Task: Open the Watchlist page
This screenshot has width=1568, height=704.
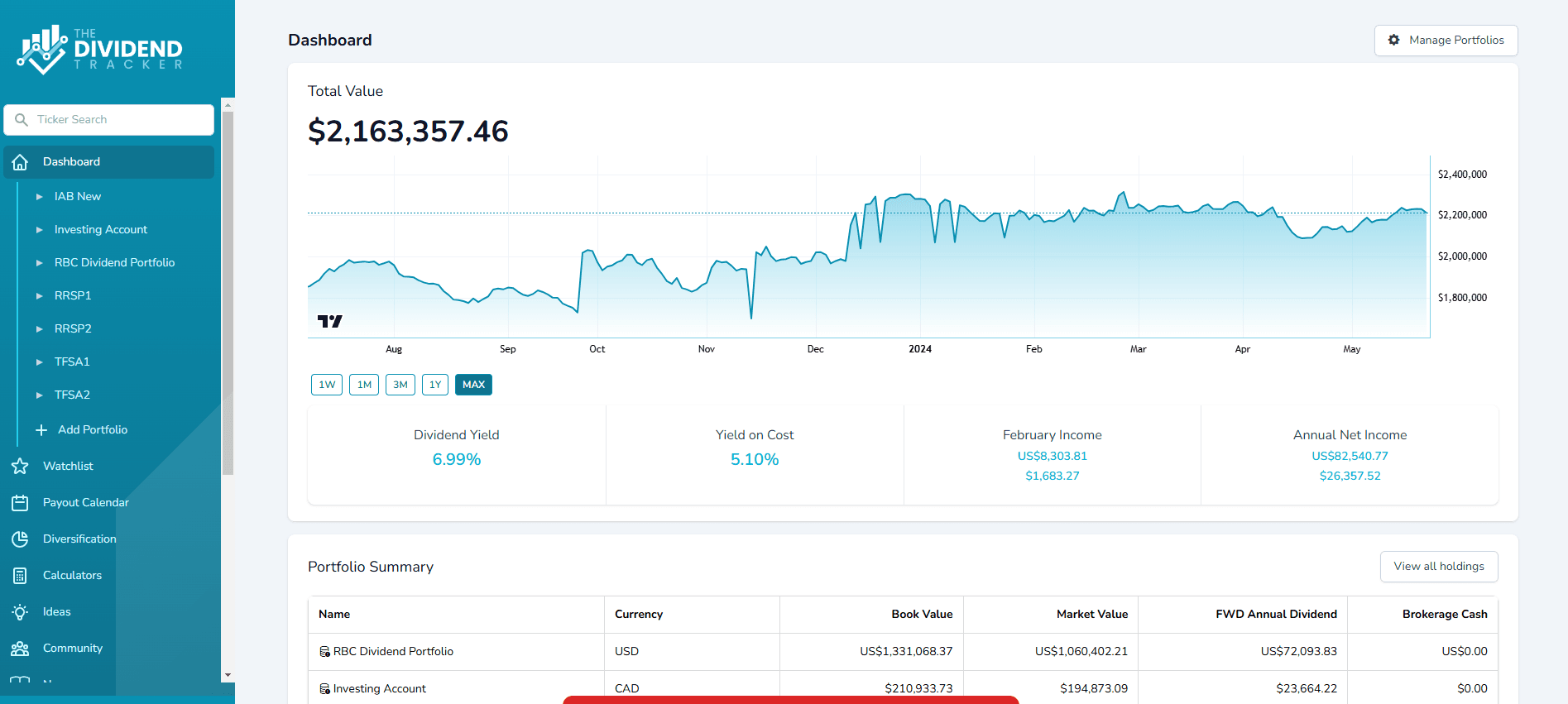Action: (68, 467)
